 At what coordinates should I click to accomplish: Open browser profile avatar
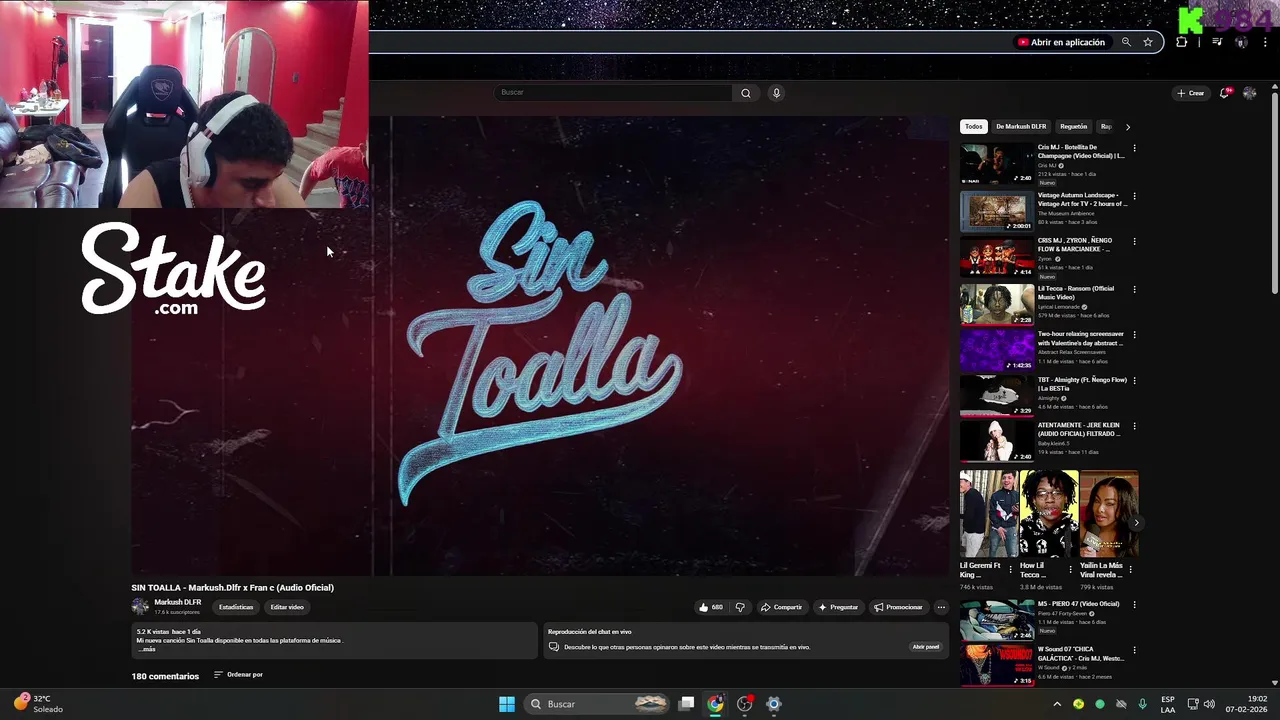[1241, 42]
